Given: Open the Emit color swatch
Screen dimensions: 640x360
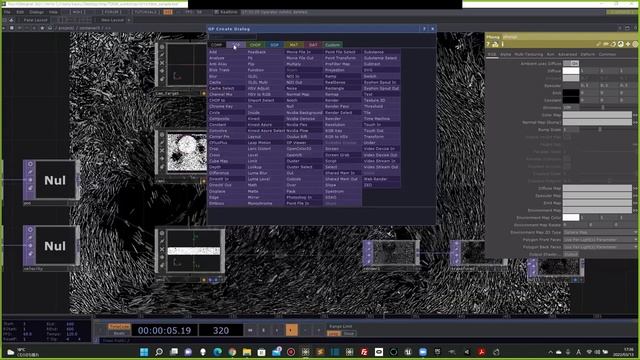Looking at the screenshot, I should 571,93.
